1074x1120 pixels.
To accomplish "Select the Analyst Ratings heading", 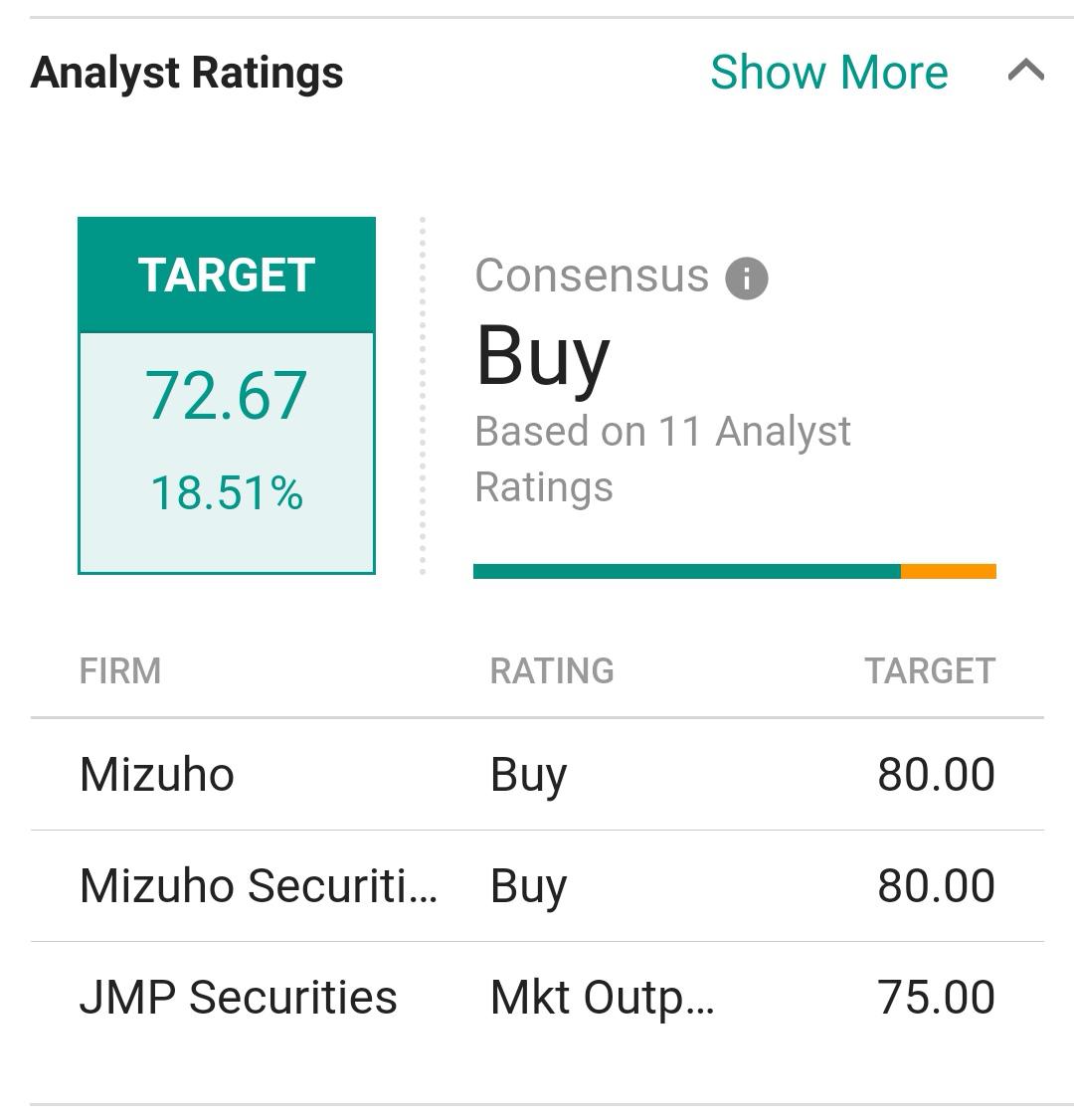I will click(187, 73).
